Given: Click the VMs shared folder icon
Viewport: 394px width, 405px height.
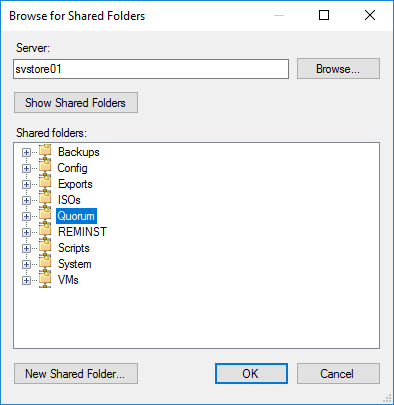Looking at the screenshot, I should point(45,279).
